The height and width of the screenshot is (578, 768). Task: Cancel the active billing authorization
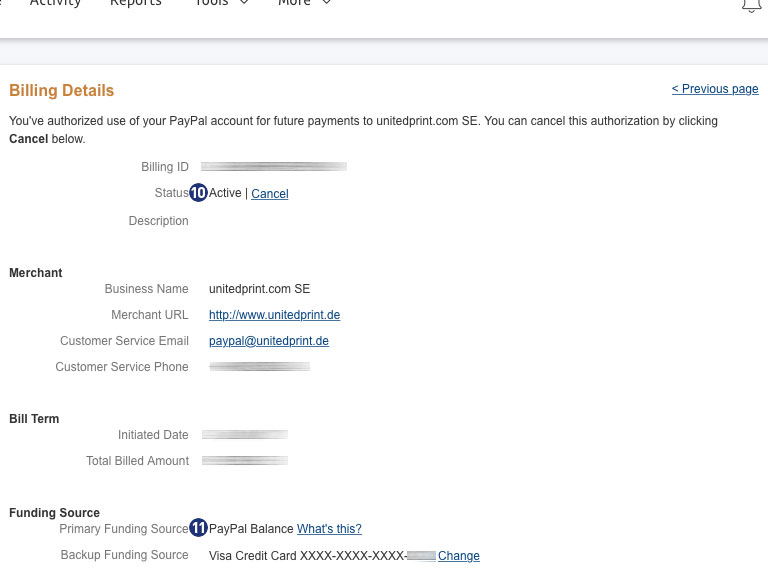tap(269, 194)
